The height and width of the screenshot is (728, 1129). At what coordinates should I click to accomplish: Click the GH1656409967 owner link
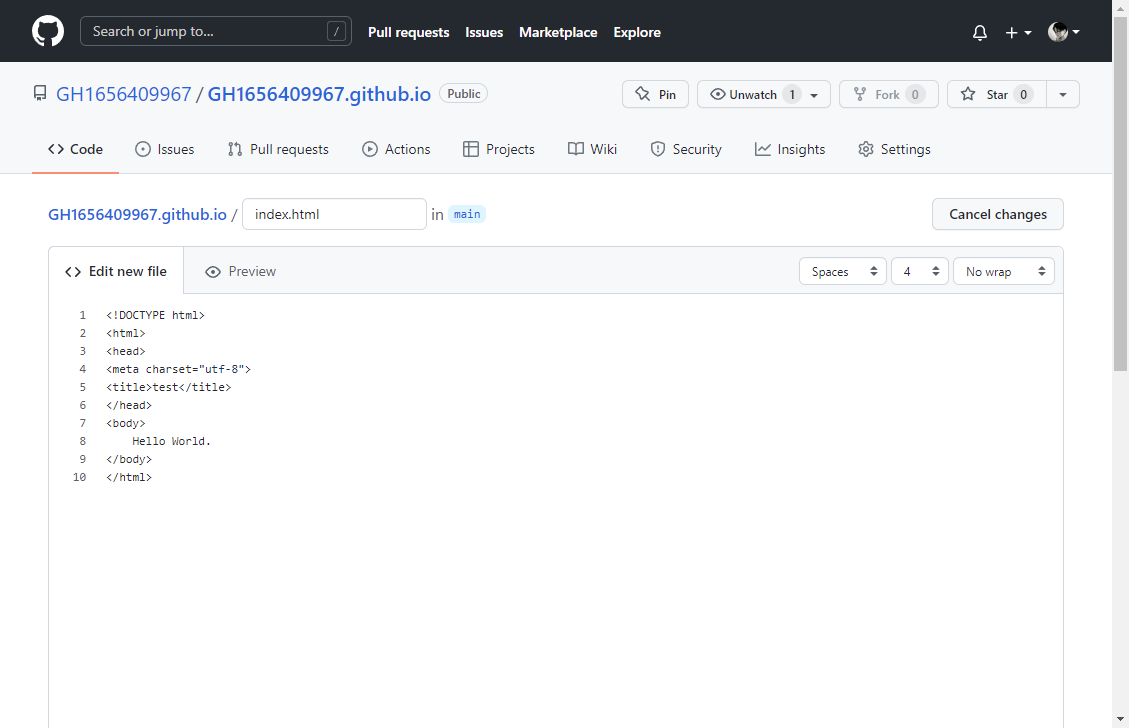coord(123,94)
